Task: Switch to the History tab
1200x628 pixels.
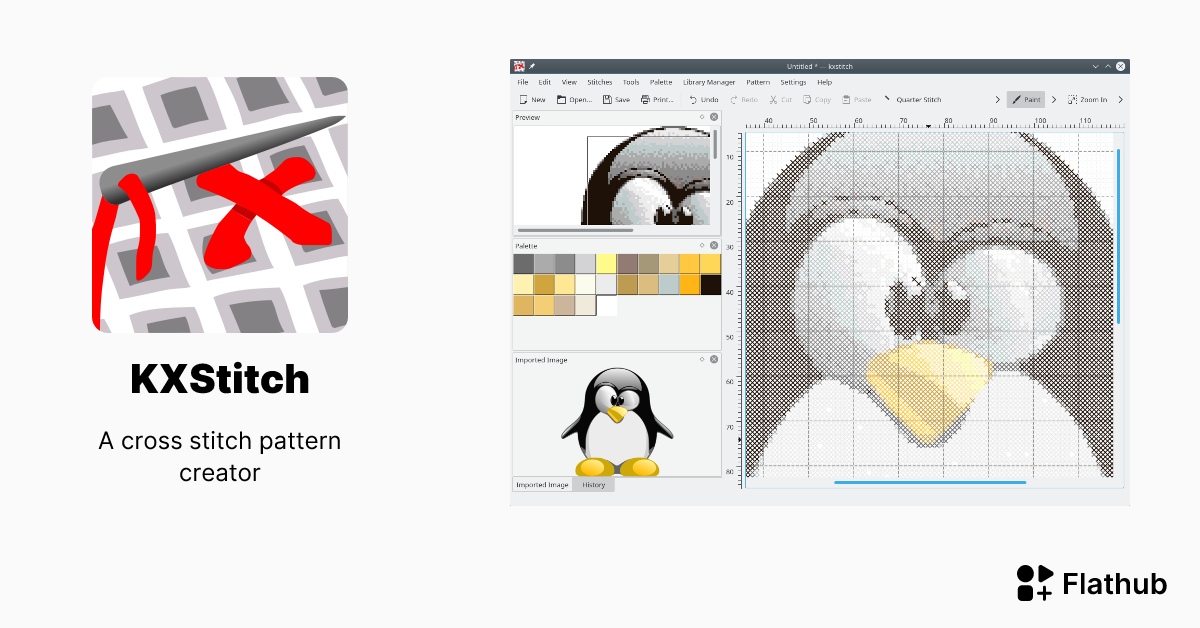Action: (595, 484)
